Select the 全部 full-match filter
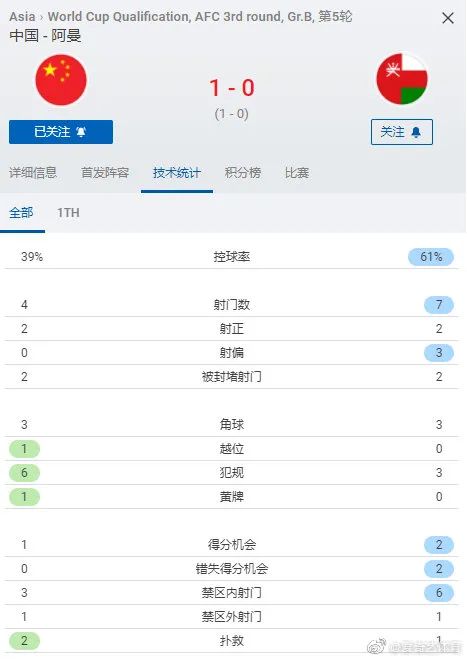 (21, 212)
